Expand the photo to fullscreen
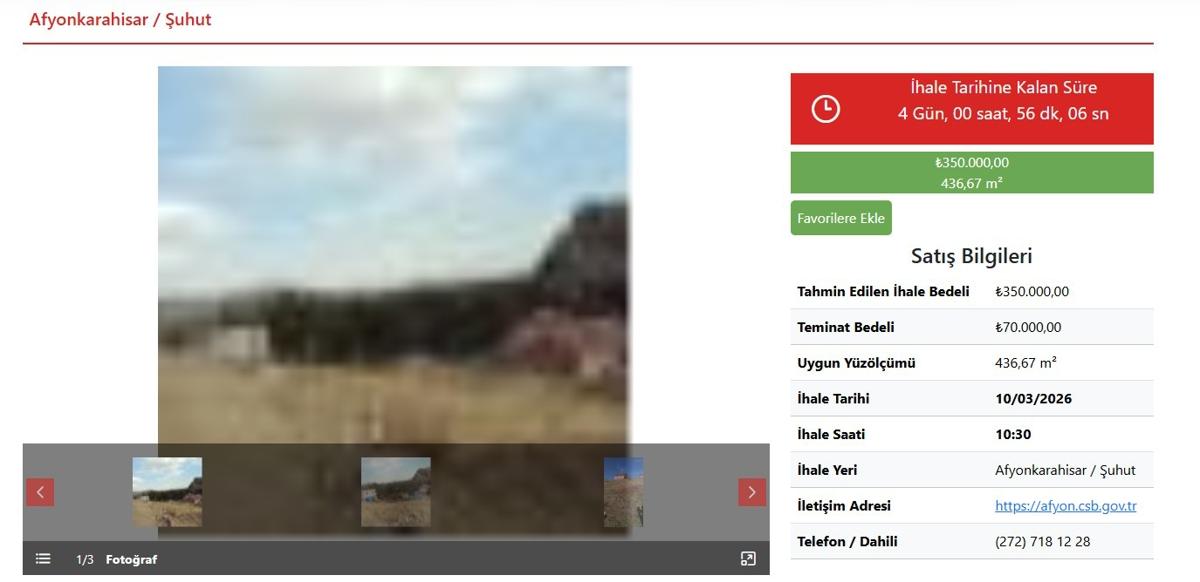Viewport: 1200px width, 582px height. pyautogui.click(x=748, y=559)
